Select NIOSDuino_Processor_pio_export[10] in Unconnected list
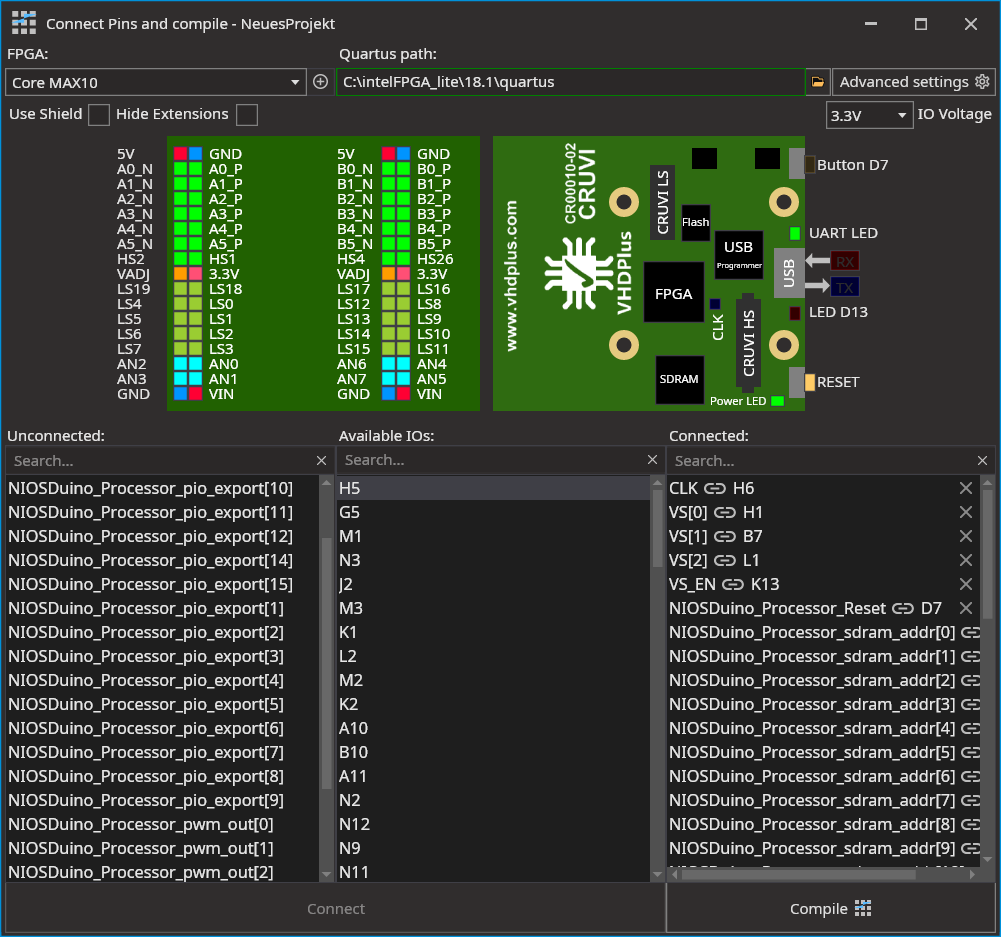The image size is (1001, 937). point(162,488)
